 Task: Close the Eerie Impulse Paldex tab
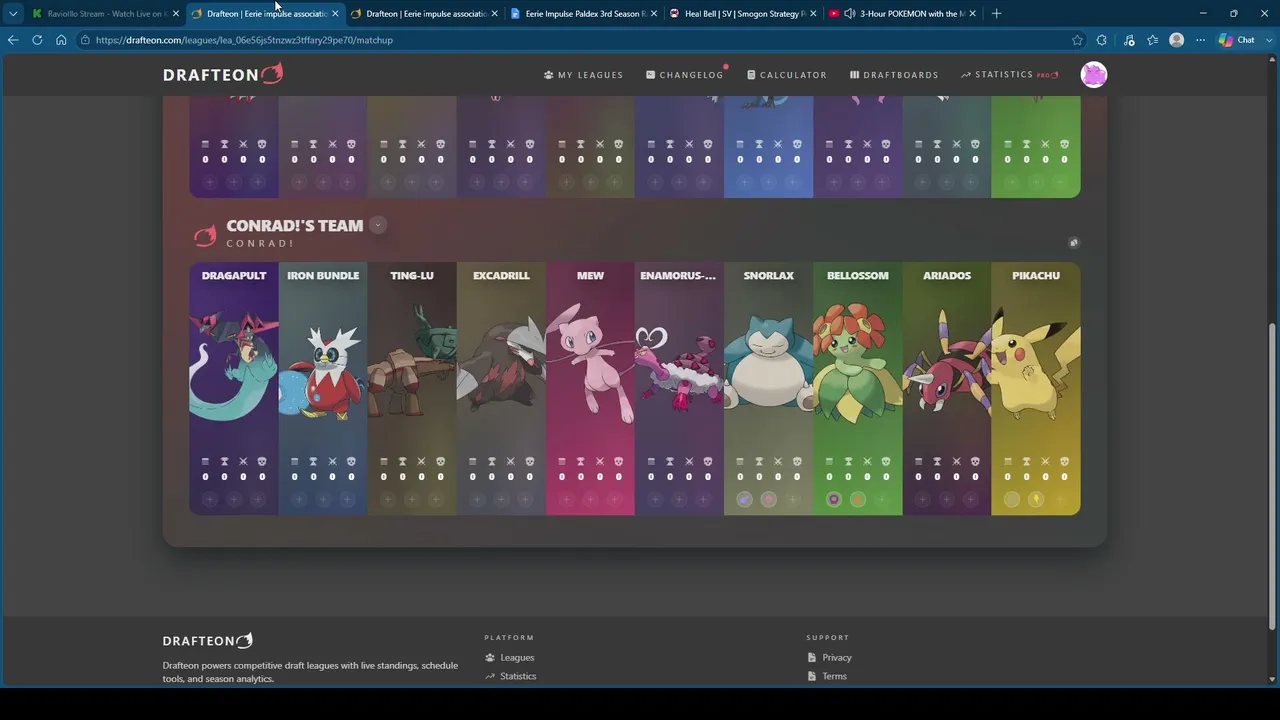[654, 14]
